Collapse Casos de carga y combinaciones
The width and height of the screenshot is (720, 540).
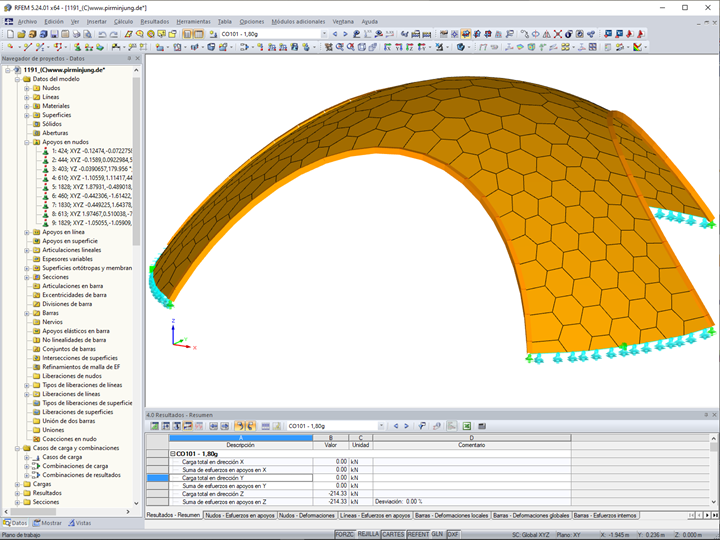17,448
